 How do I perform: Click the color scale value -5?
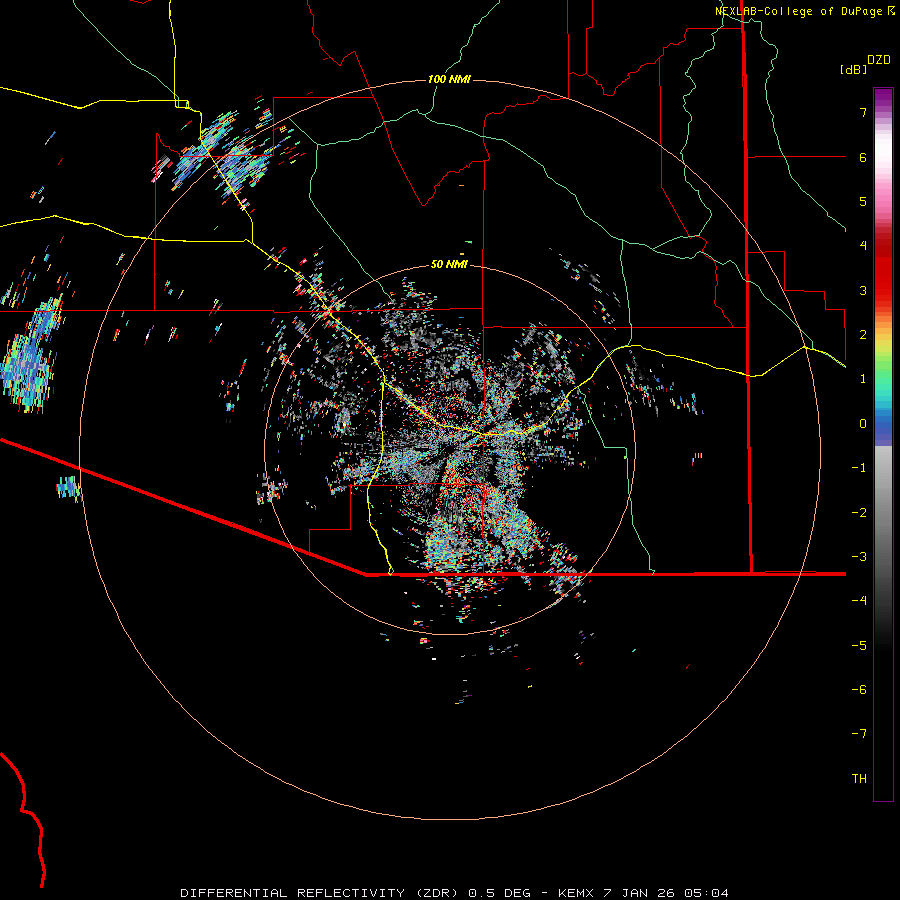coord(859,646)
